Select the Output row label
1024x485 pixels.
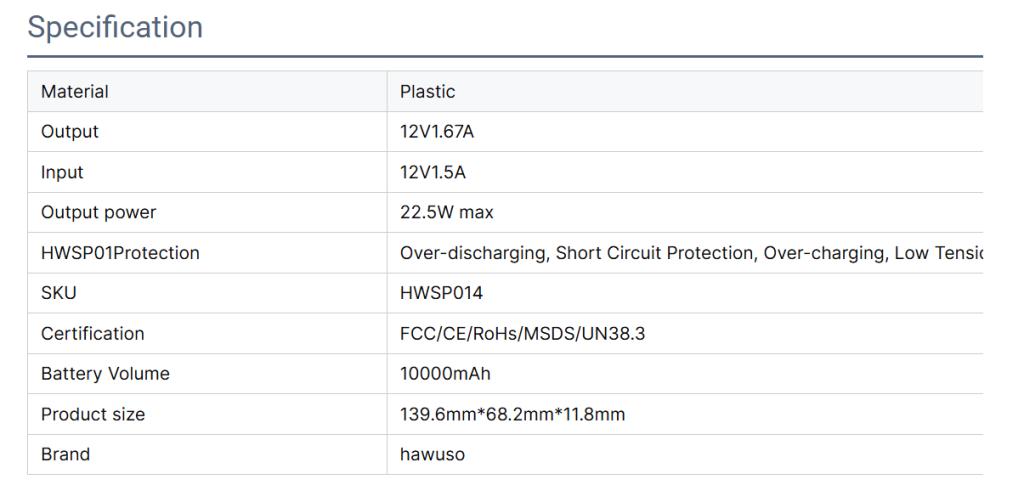69,132
